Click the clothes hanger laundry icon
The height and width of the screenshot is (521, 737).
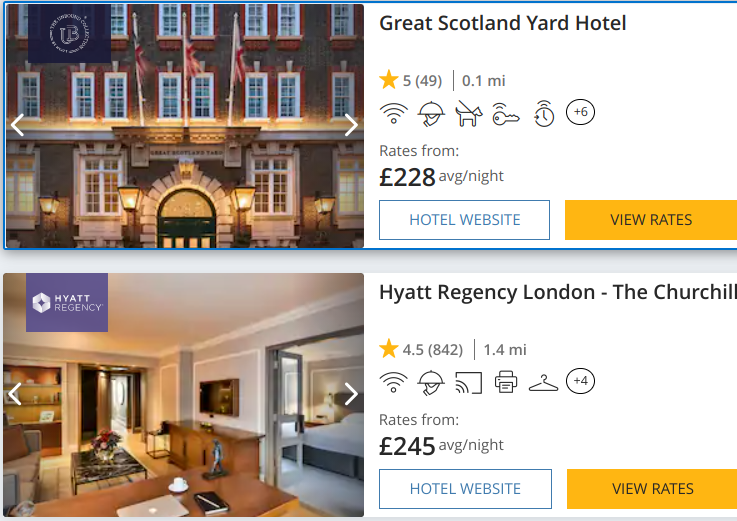pyautogui.click(x=543, y=383)
